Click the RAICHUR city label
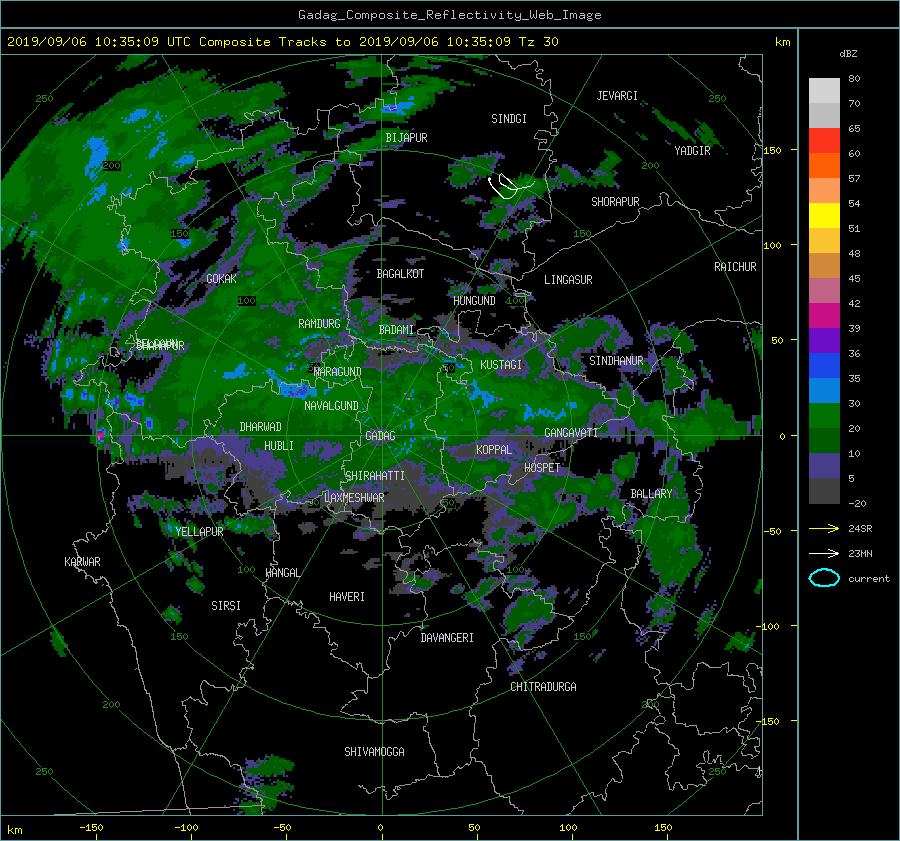This screenshot has width=900, height=841. click(x=735, y=267)
